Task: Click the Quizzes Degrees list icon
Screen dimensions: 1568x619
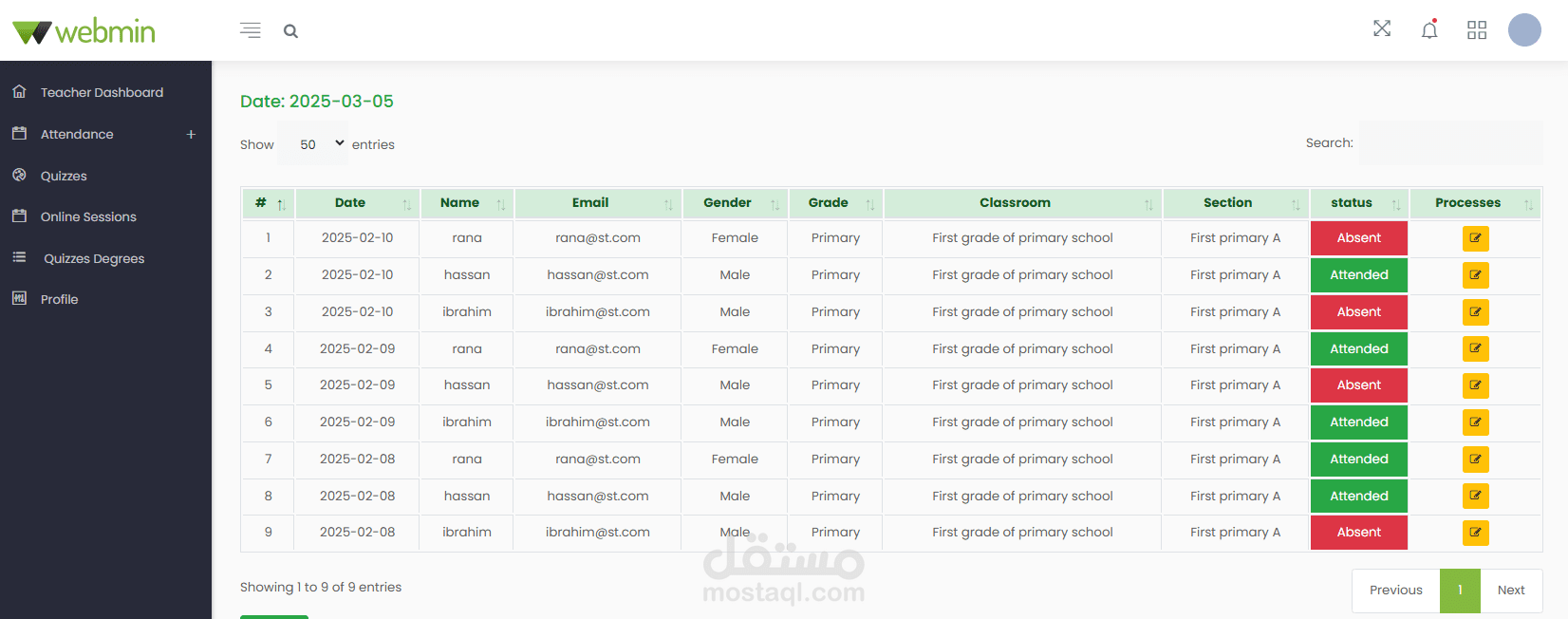Action: (x=19, y=257)
